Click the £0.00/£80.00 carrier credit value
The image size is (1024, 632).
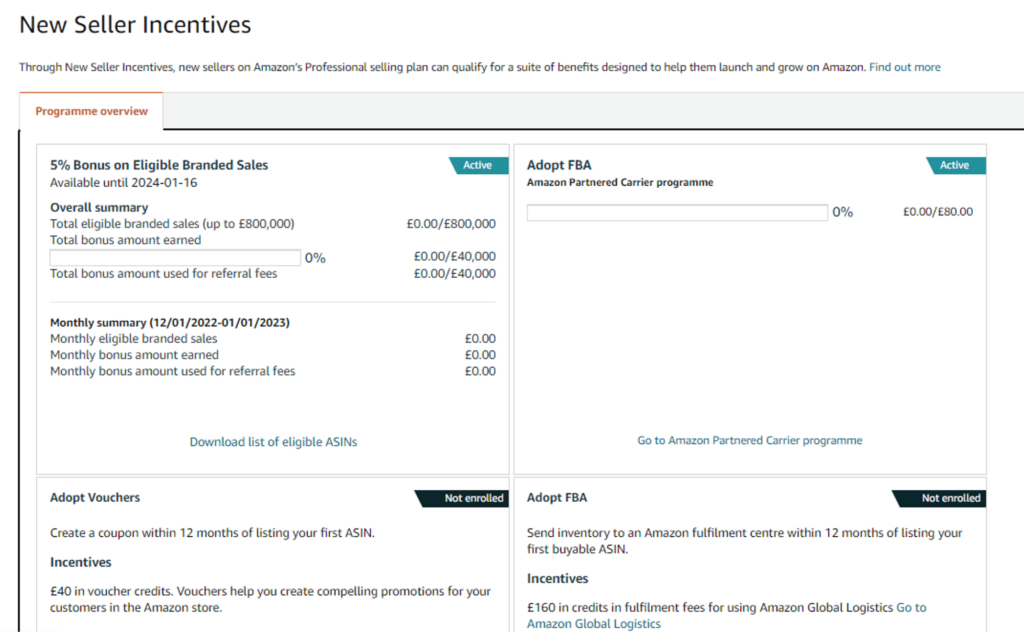click(937, 212)
